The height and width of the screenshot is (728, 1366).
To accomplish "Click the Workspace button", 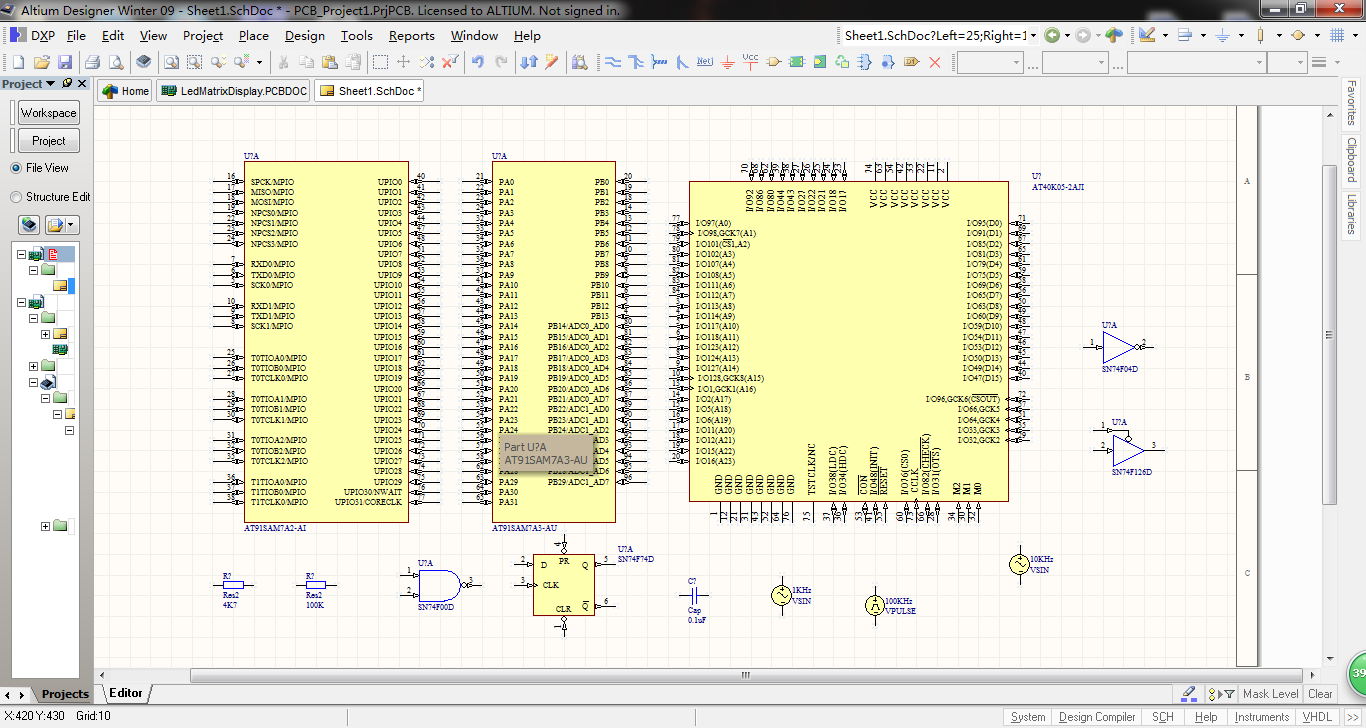I will point(48,113).
